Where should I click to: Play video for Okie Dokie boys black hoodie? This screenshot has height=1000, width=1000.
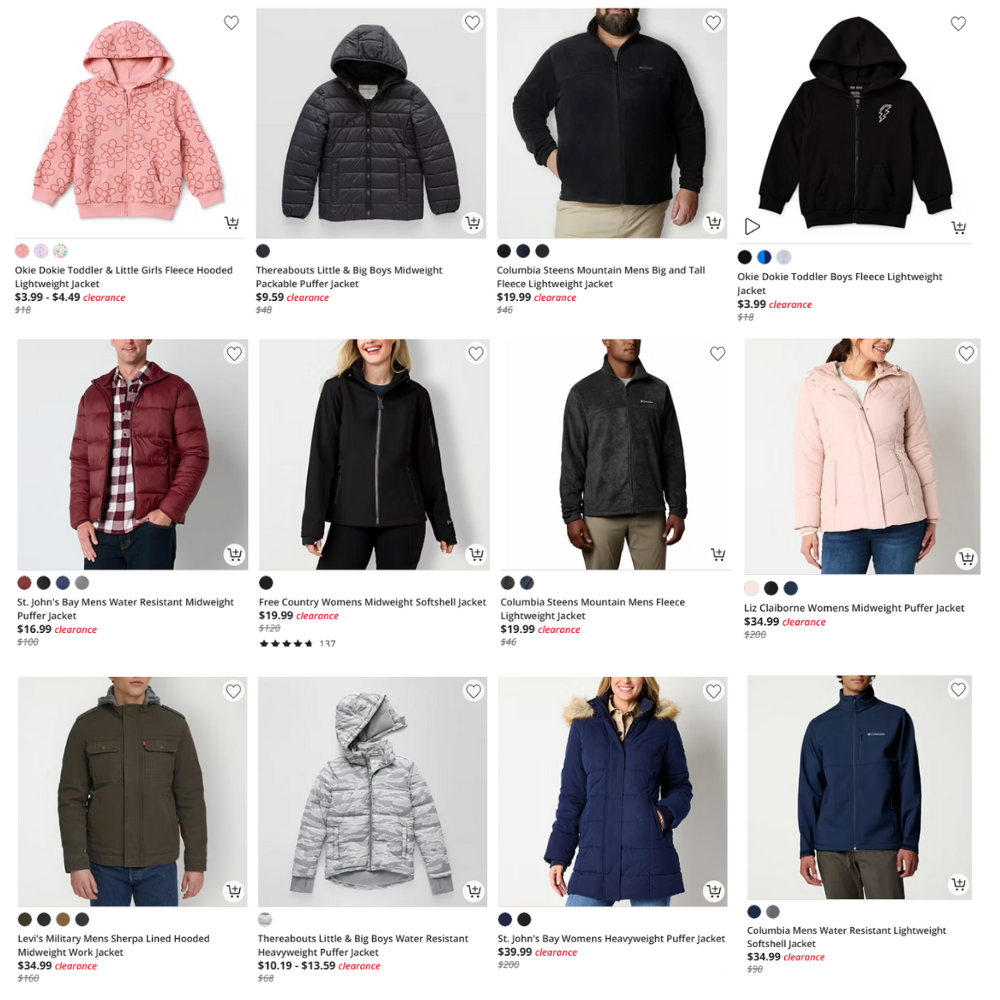753,226
